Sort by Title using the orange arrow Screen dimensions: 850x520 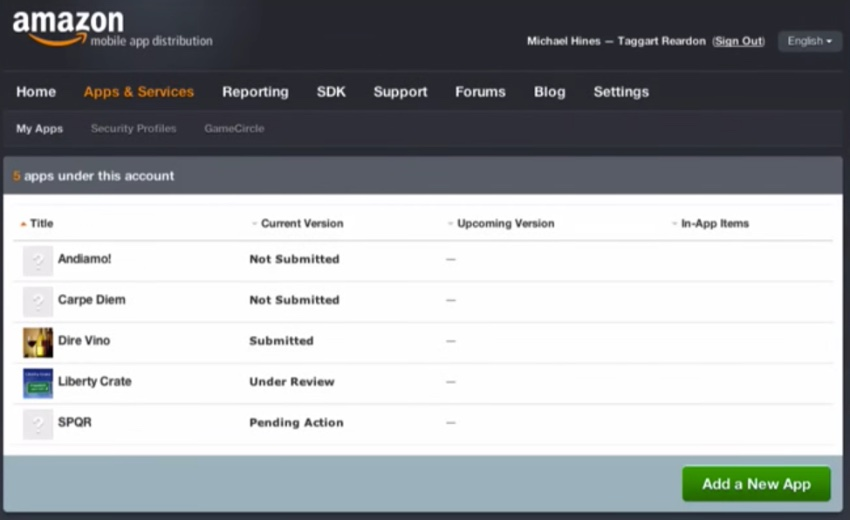23,224
